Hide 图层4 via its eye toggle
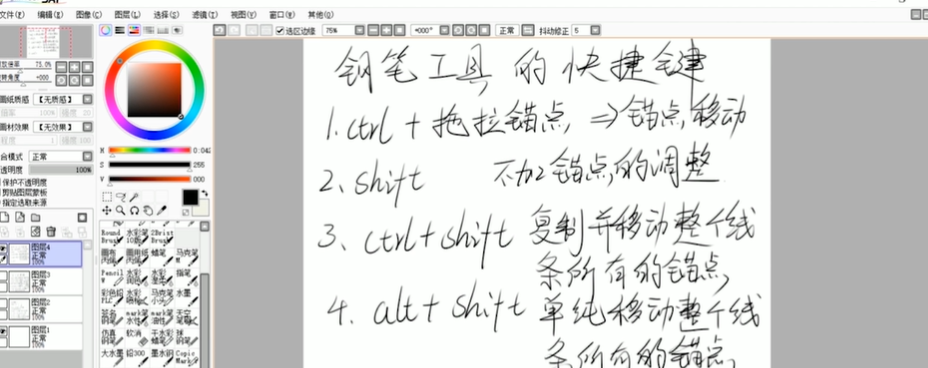 [x=3, y=248]
